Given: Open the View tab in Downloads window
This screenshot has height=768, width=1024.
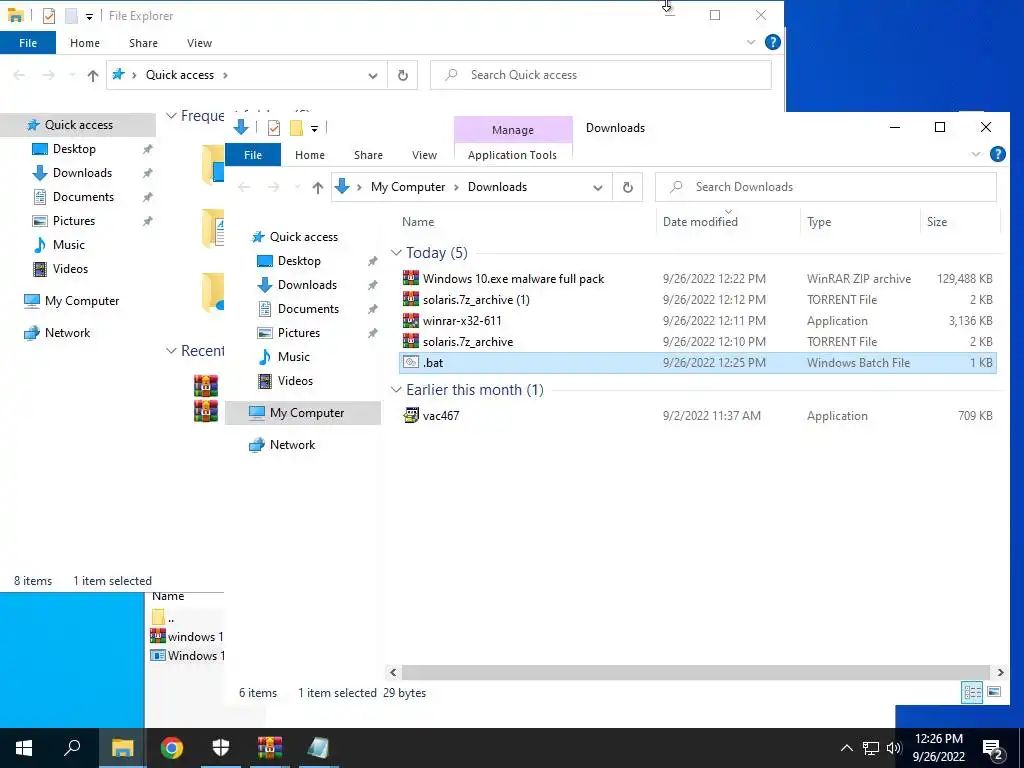Looking at the screenshot, I should tap(424, 155).
